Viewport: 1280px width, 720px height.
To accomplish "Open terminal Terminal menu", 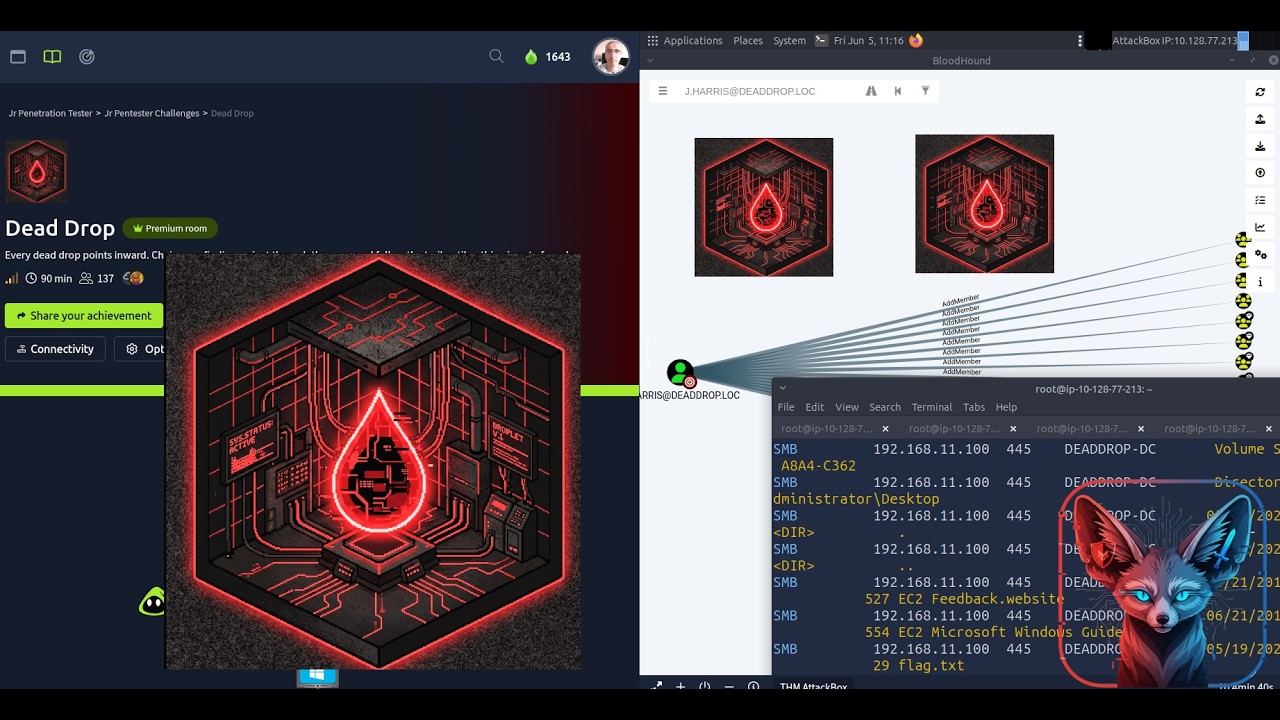I will (x=932, y=407).
